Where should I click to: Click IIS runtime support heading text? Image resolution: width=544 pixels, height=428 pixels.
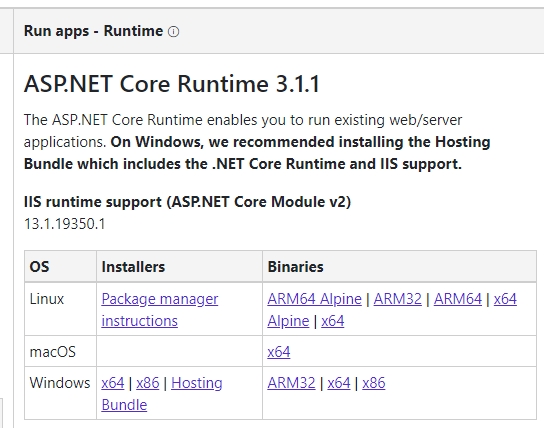pos(187,202)
